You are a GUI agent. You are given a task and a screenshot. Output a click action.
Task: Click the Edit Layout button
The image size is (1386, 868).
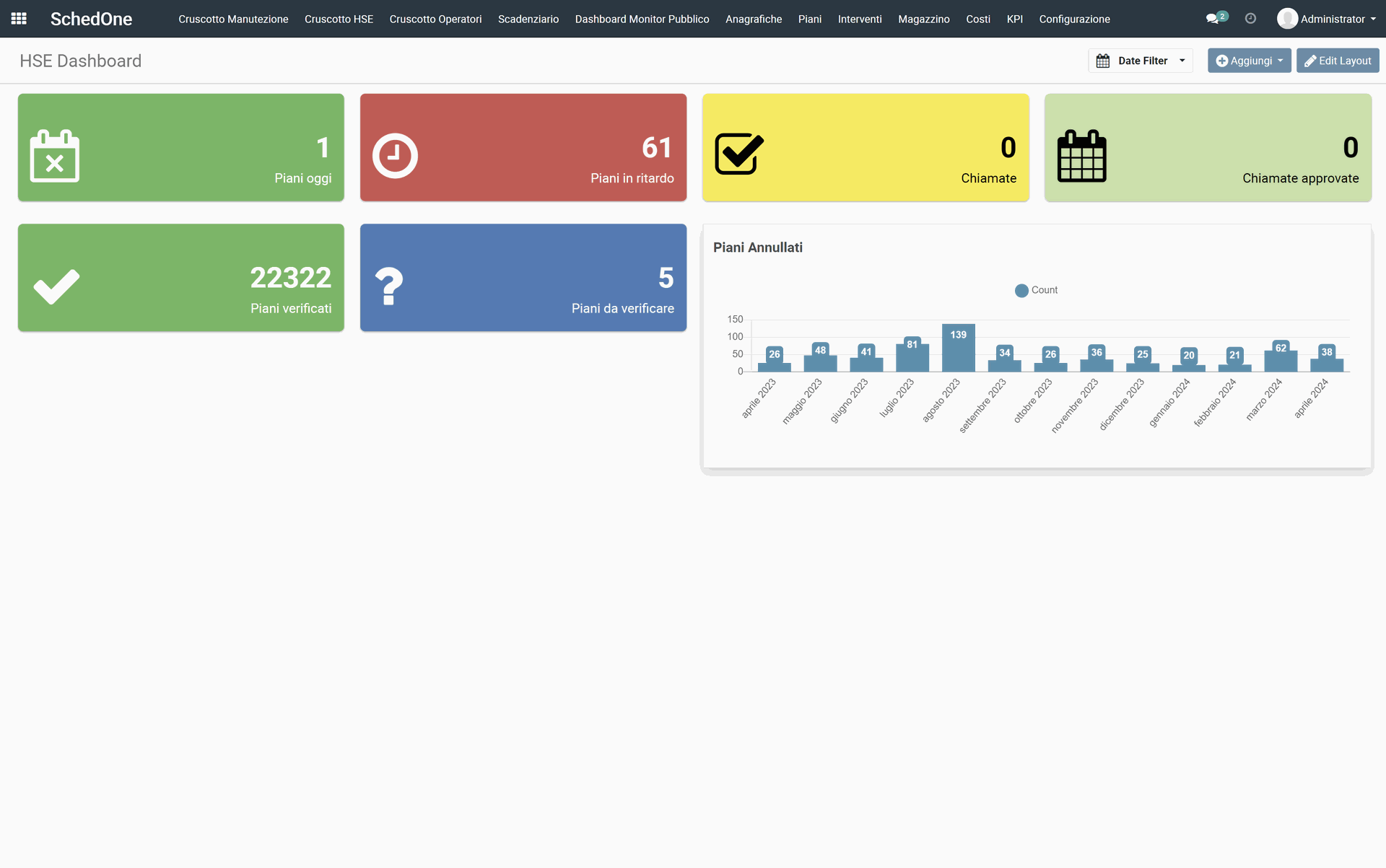1337,61
